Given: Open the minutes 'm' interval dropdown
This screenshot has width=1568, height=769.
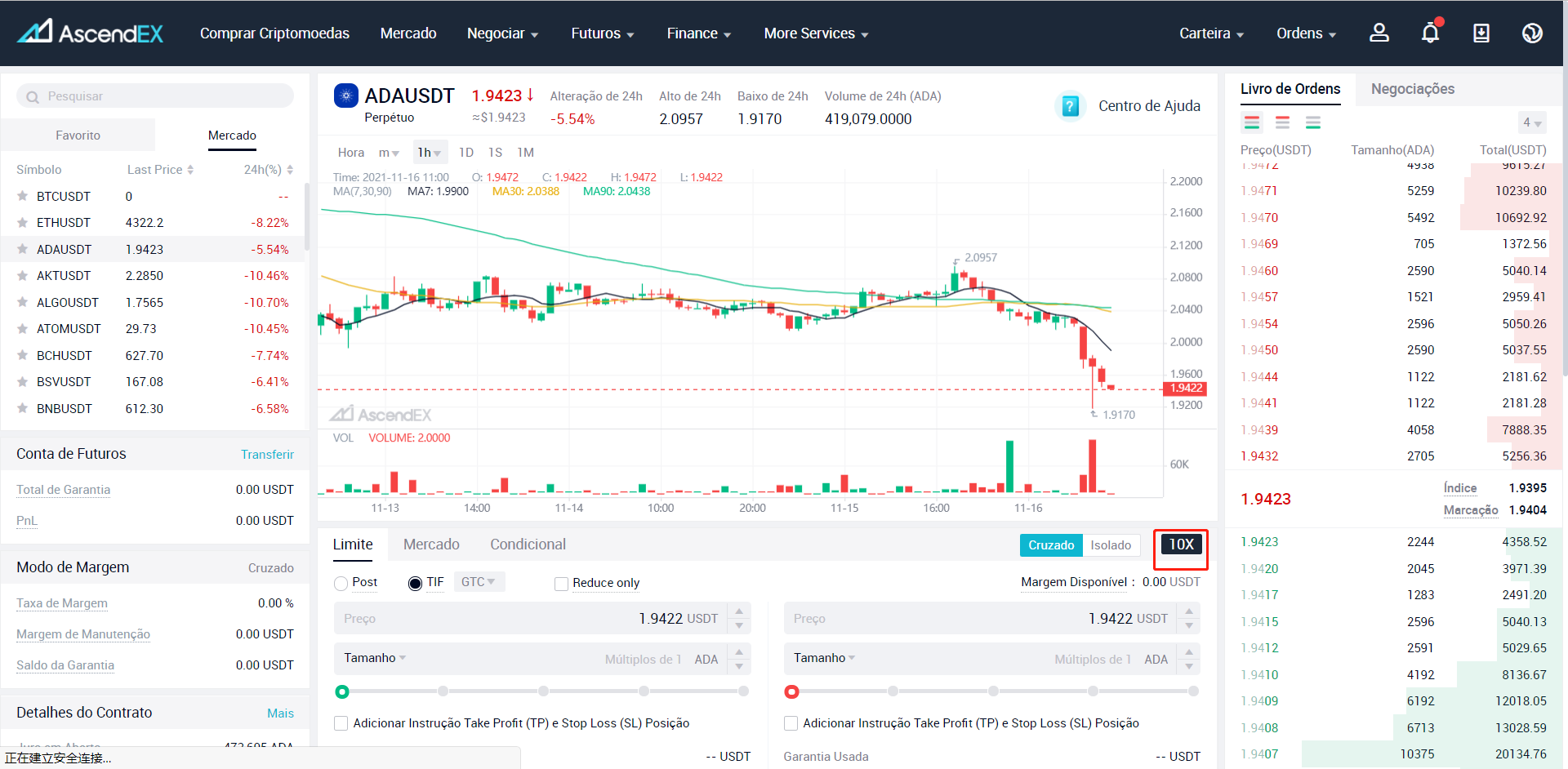Looking at the screenshot, I should [388, 153].
